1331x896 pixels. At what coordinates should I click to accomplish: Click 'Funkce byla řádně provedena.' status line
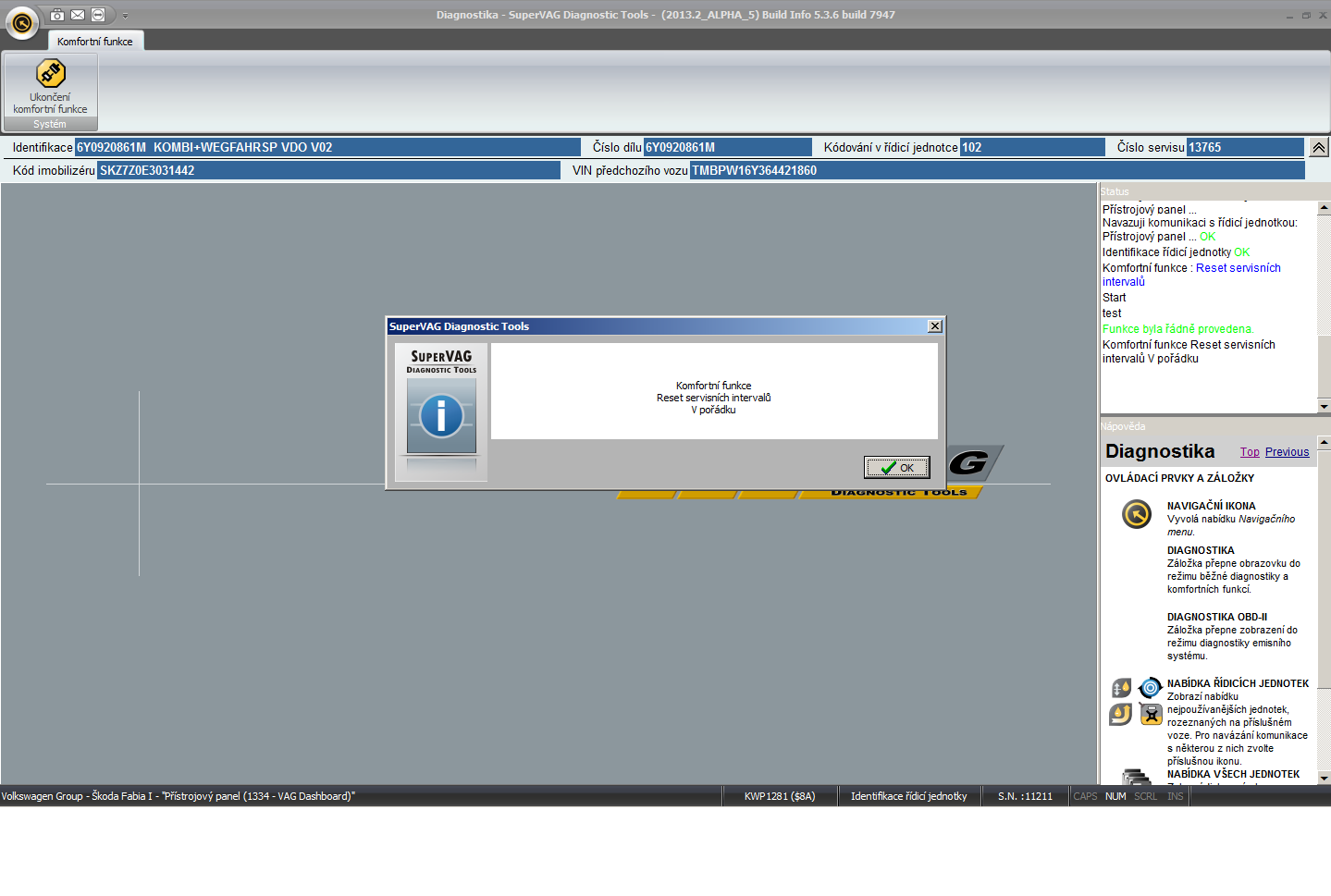click(1178, 329)
